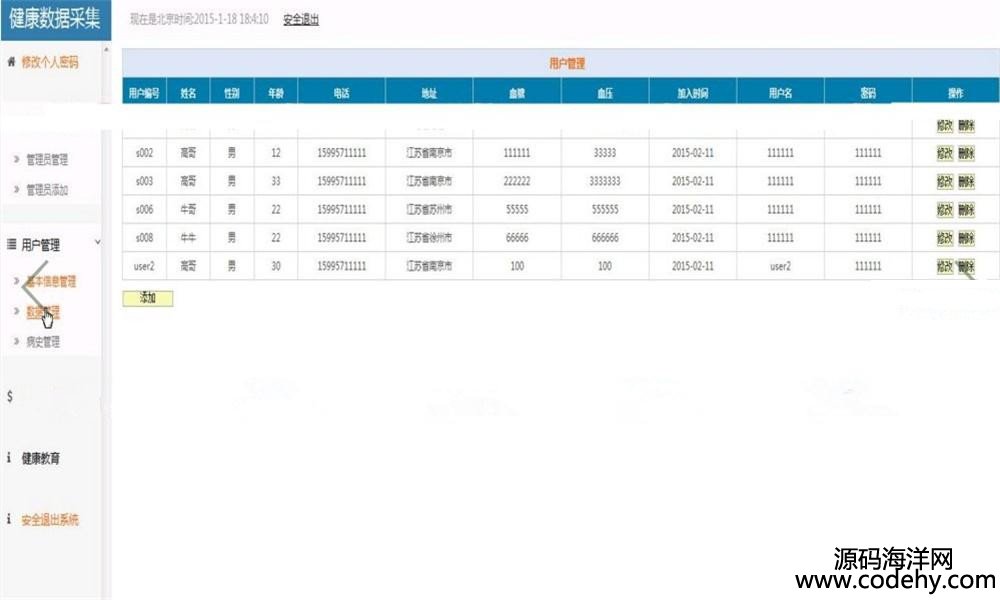The height and width of the screenshot is (600, 1000).
Task: Click the info icon beside 健康教育
Action: (x=9, y=458)
